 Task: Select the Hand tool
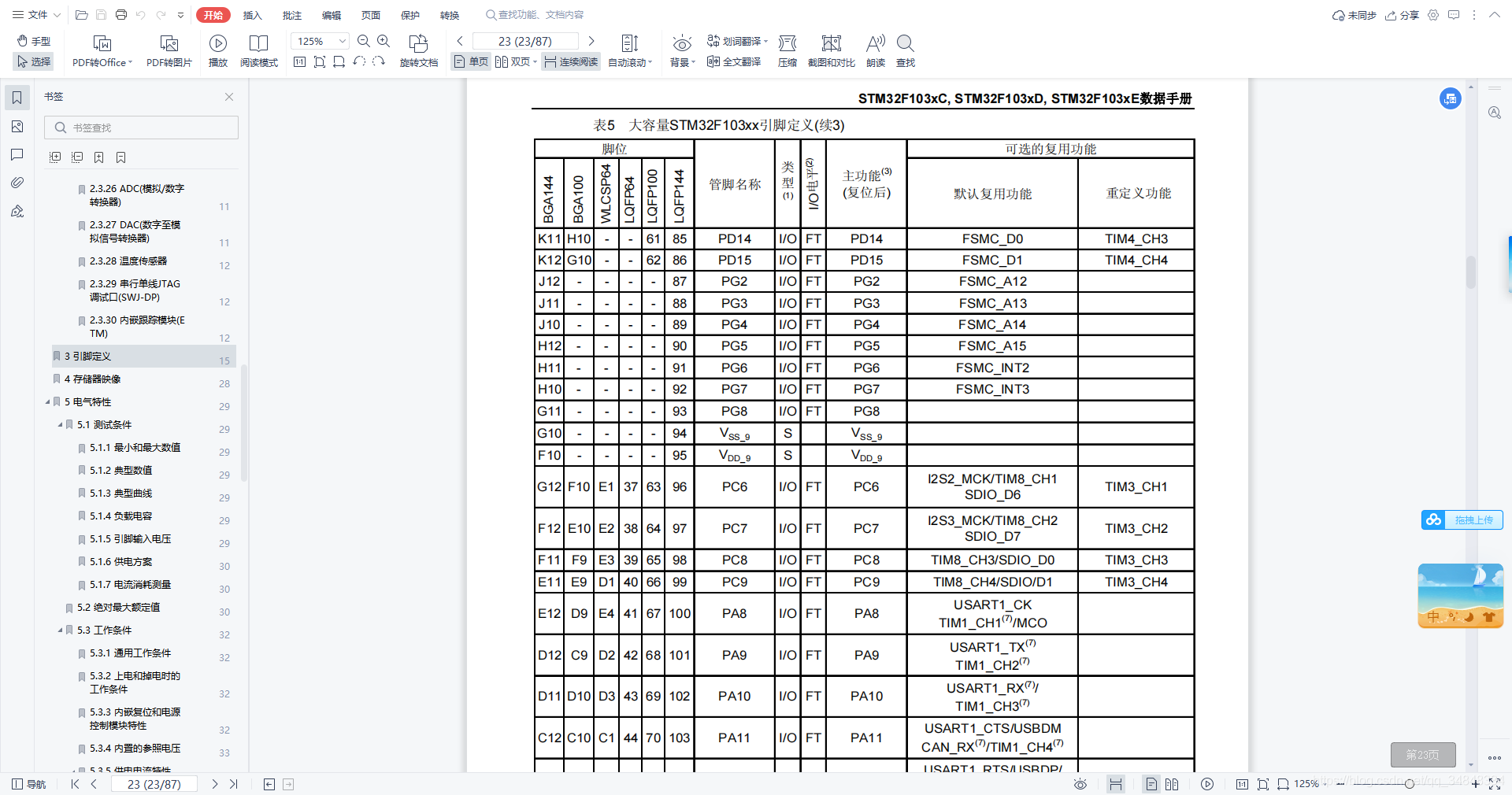[34, 41]
